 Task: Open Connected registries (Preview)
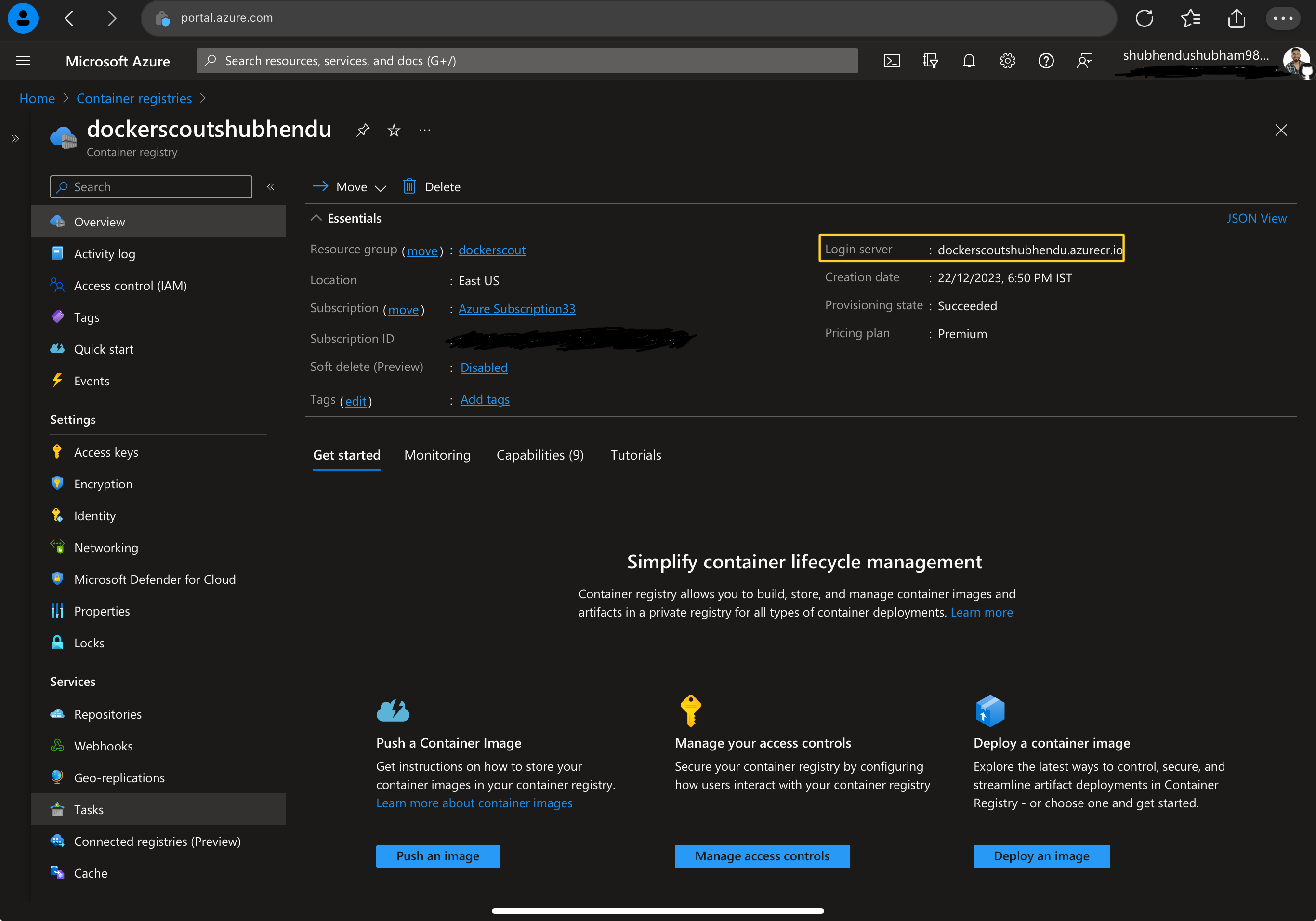click(x=158, y=842)
